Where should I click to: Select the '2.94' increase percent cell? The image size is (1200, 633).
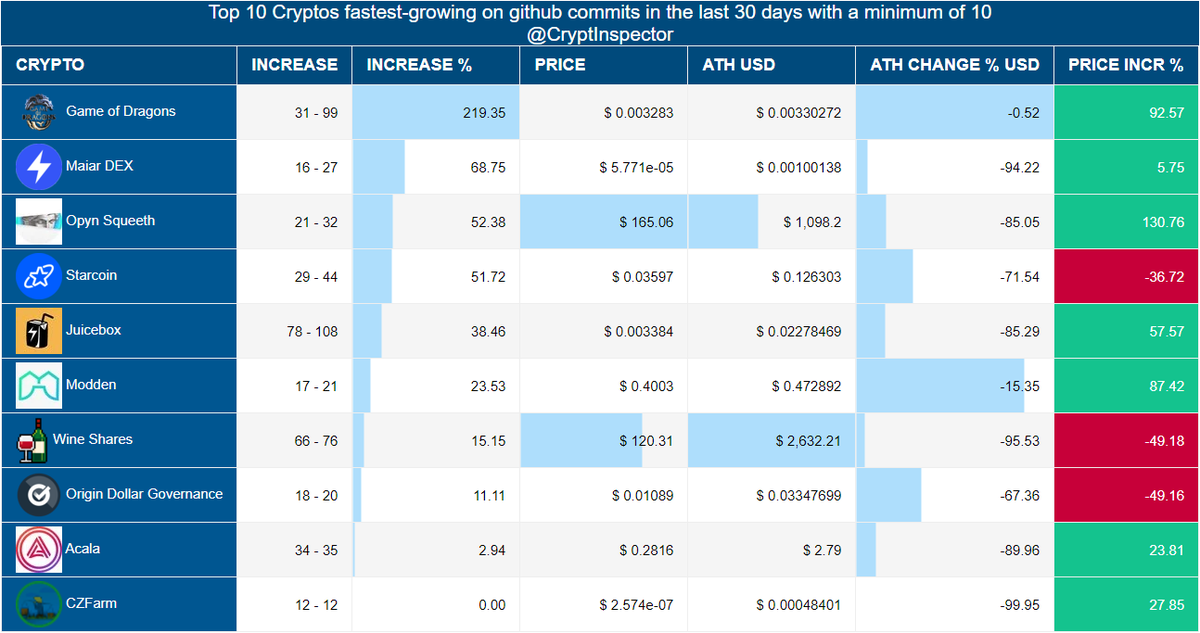[x=436, y=549]
